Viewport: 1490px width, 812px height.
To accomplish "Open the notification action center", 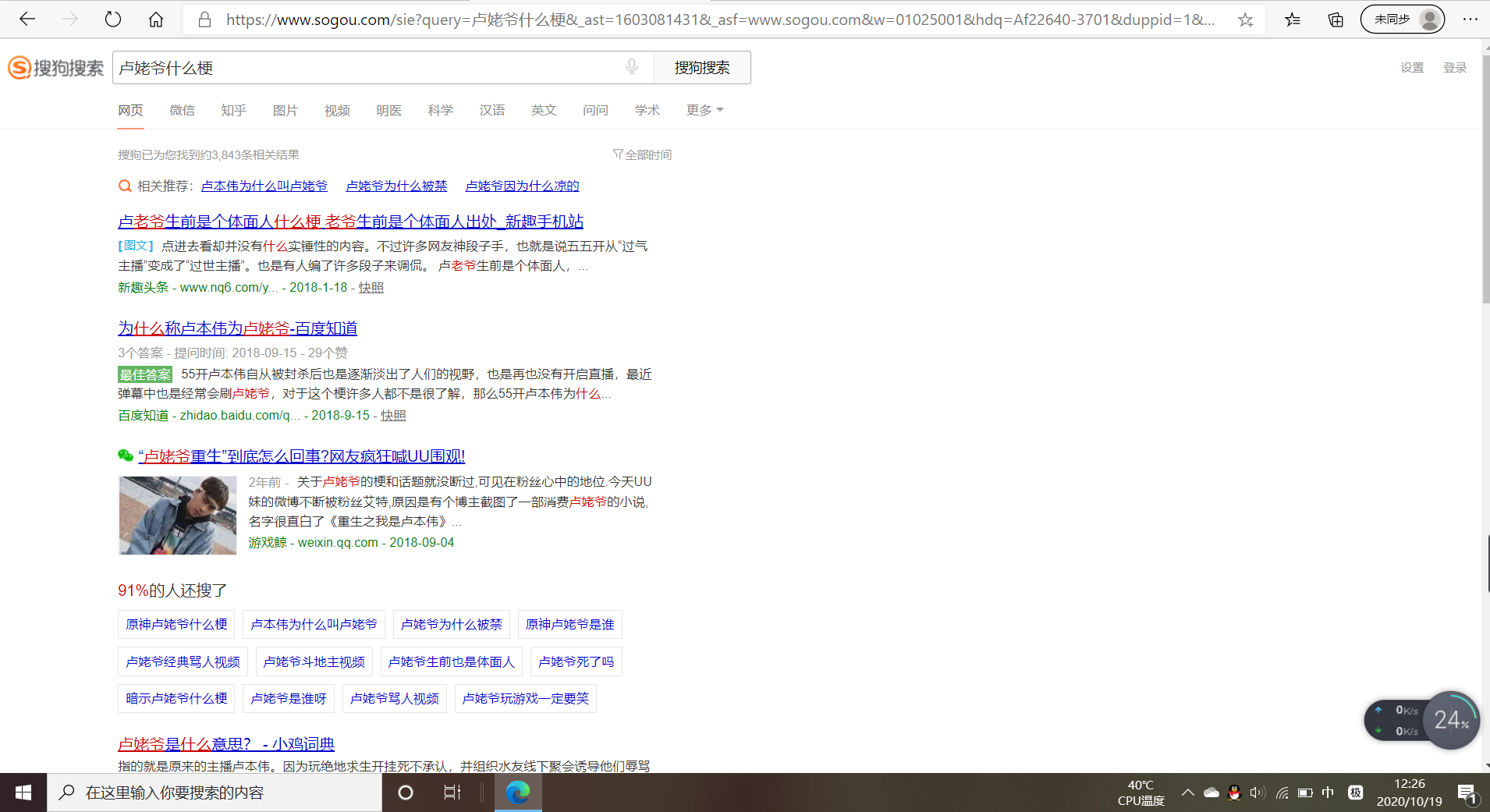I will coord(1467,793).
